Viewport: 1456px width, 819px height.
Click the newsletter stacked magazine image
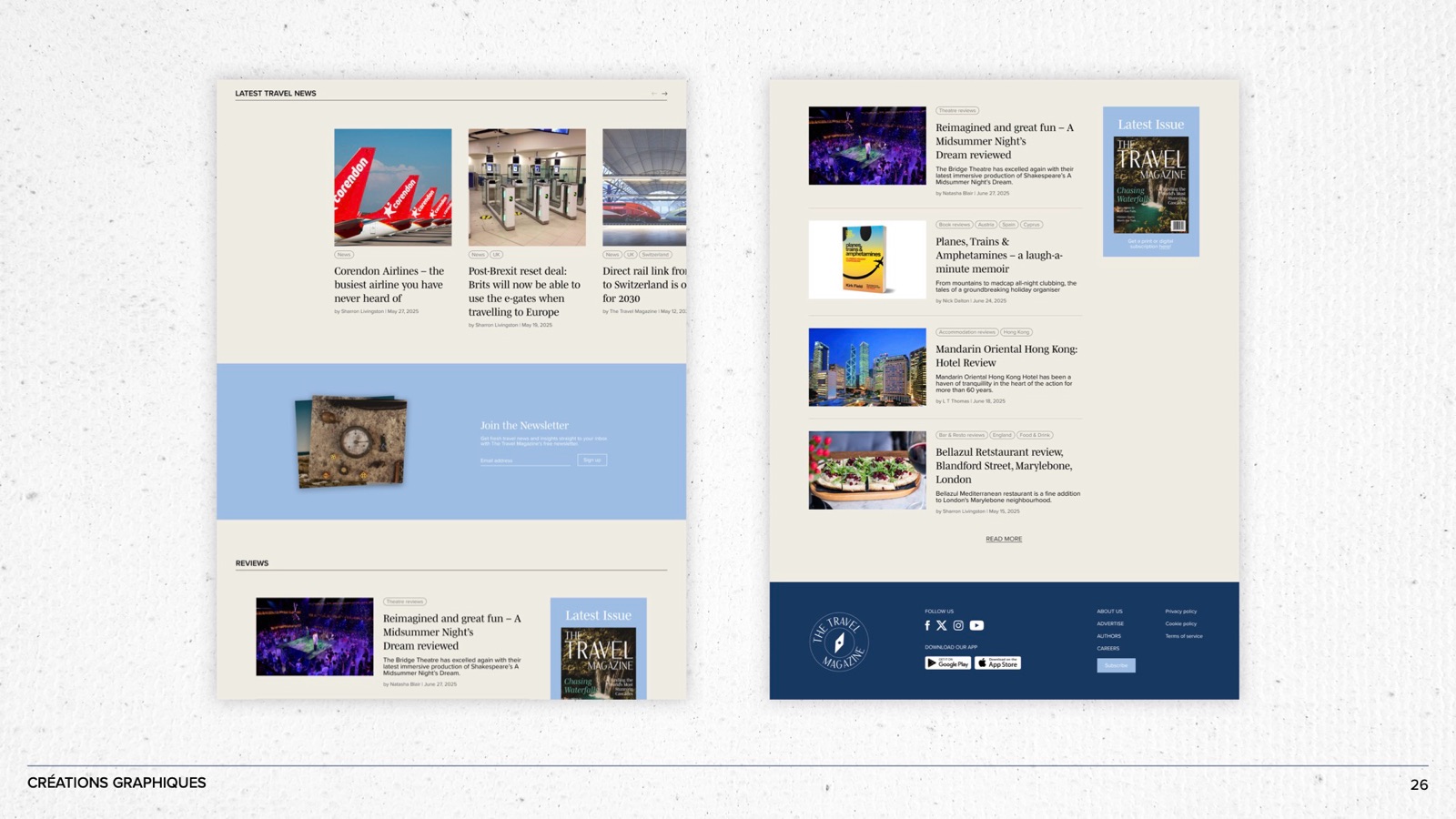pyautogui.click(x=351, y=440)
